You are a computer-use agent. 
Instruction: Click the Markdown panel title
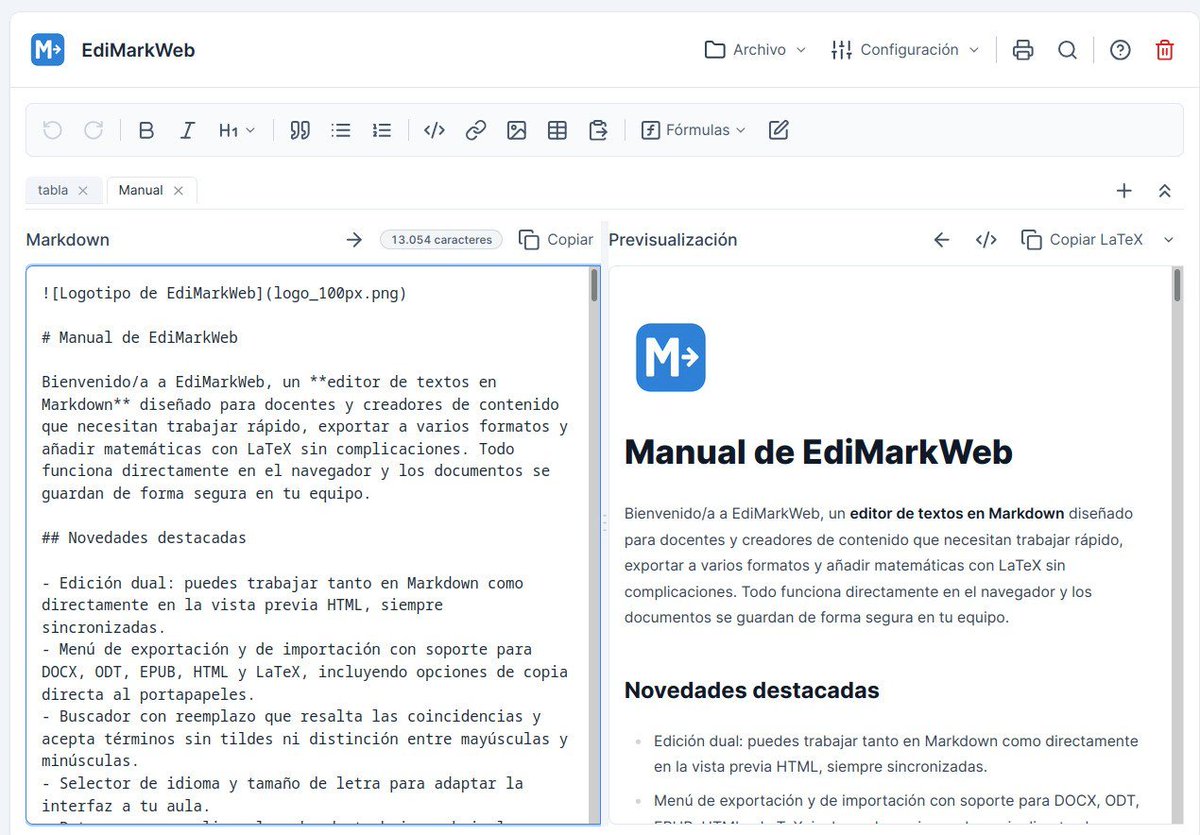point(68,240)
